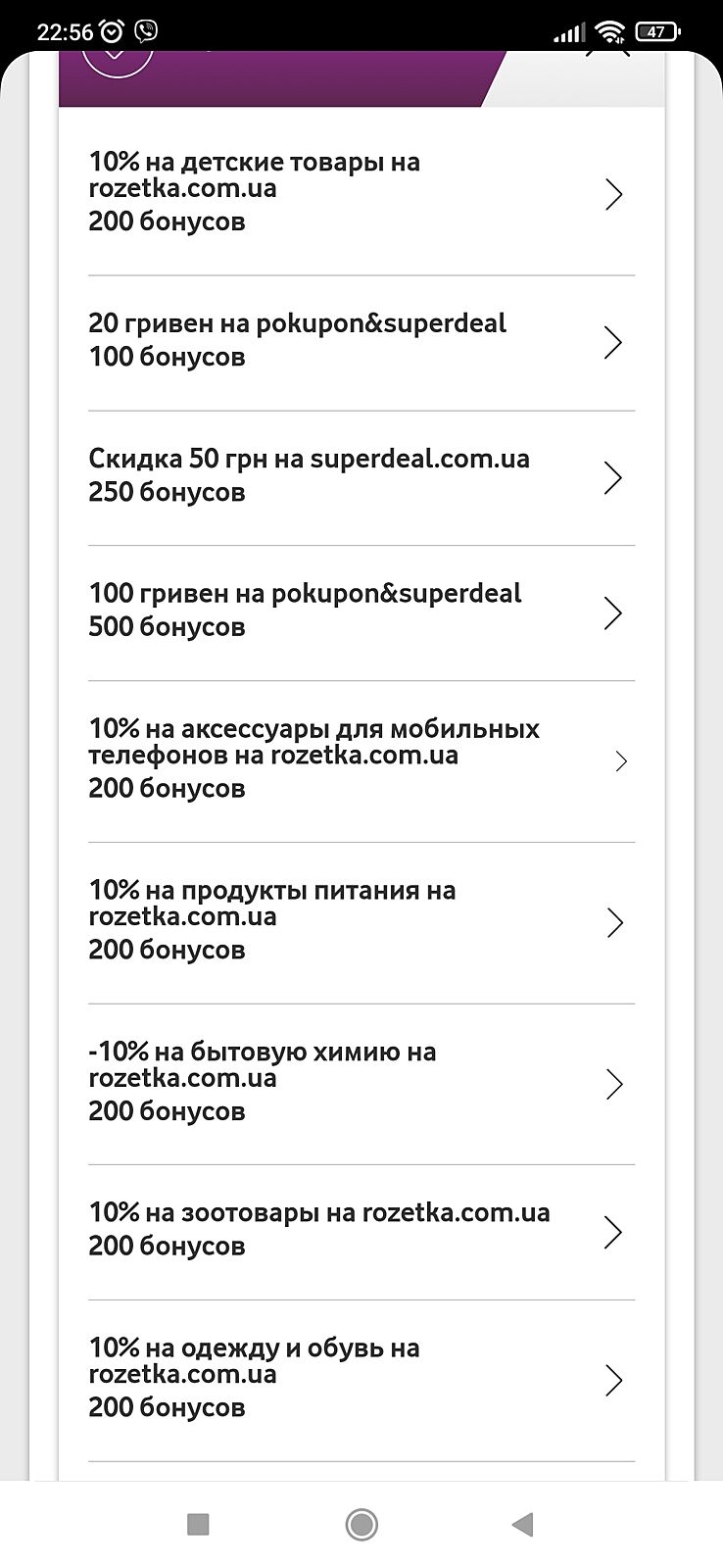Choose 100 гривен на pokupon&superdeal offer
The height and width of the screenshot is (1568, 723).
[x=305, y=610]
